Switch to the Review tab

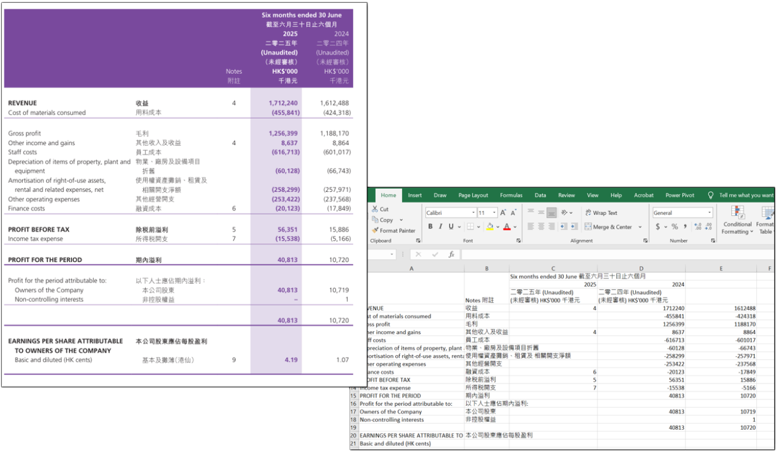point(566,195)
